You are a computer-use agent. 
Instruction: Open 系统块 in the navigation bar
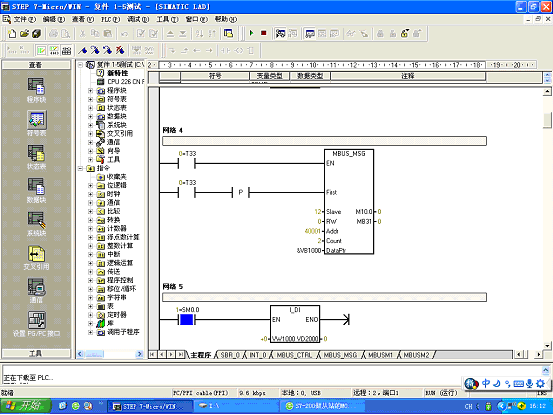(36, 224)
